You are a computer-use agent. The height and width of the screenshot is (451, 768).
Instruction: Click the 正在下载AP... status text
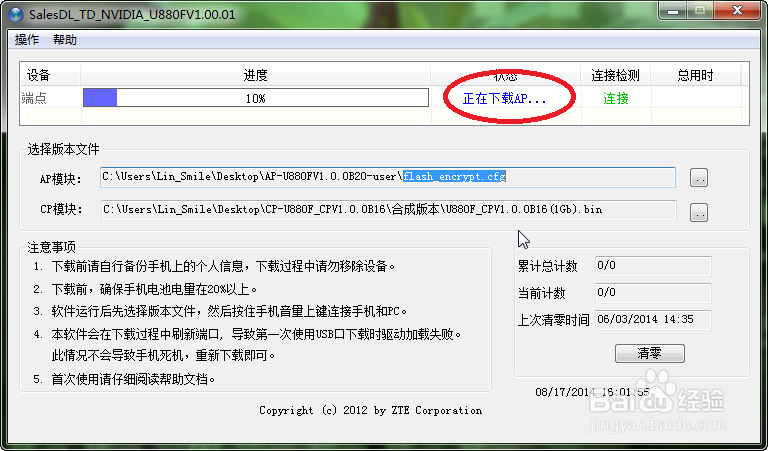pos(504,98)
